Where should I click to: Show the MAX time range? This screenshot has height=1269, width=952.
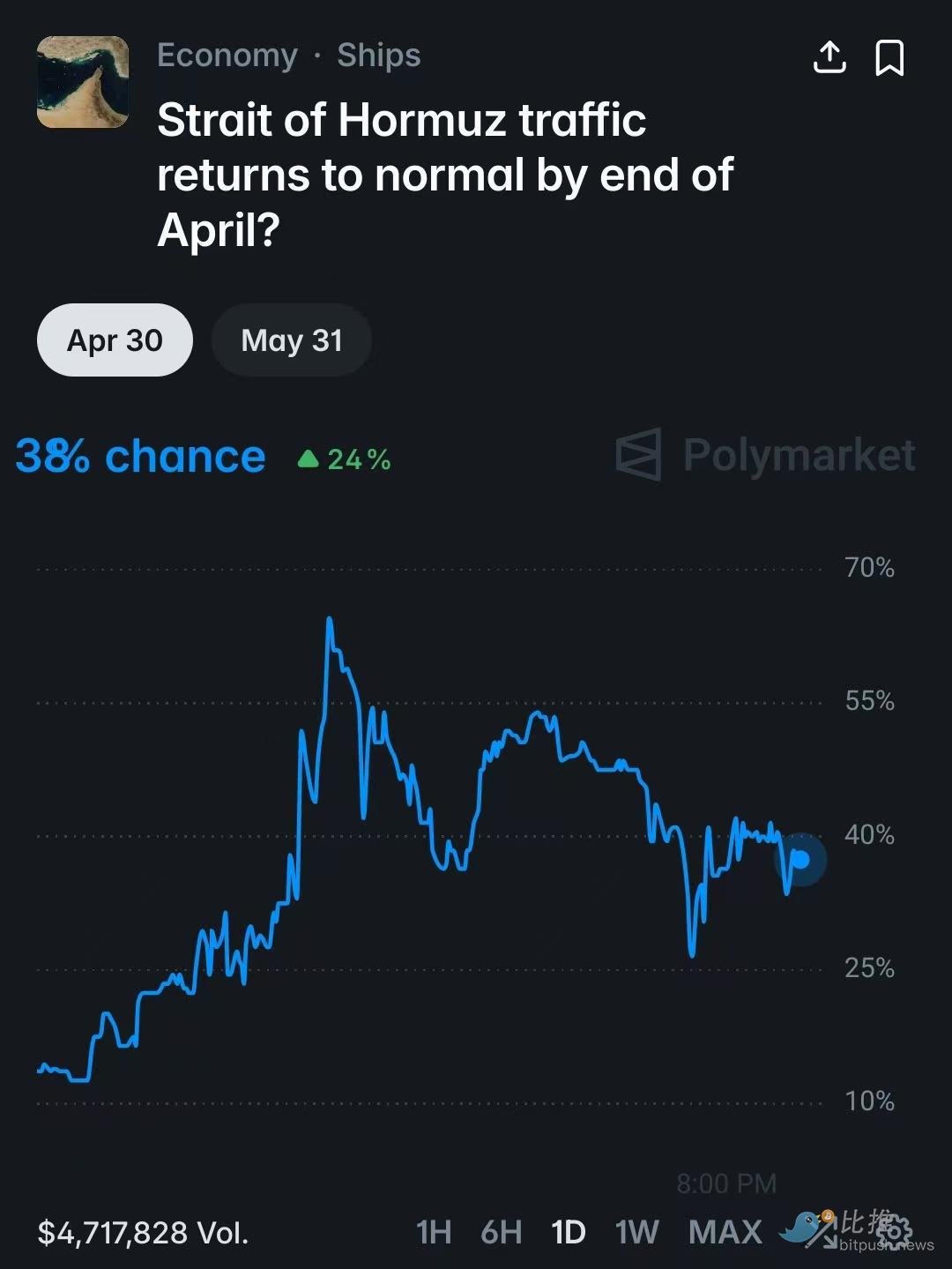[725, 1232]
